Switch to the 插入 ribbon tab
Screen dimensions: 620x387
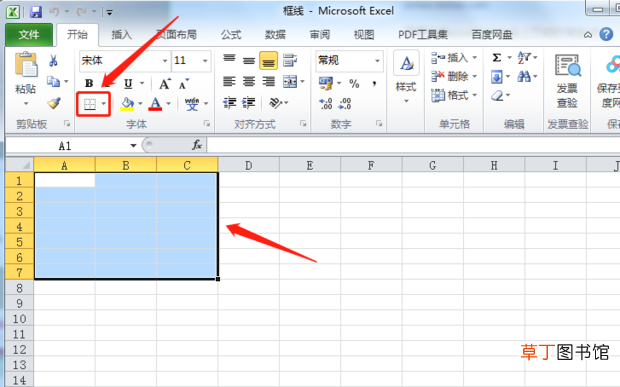[x=121, y=35]
